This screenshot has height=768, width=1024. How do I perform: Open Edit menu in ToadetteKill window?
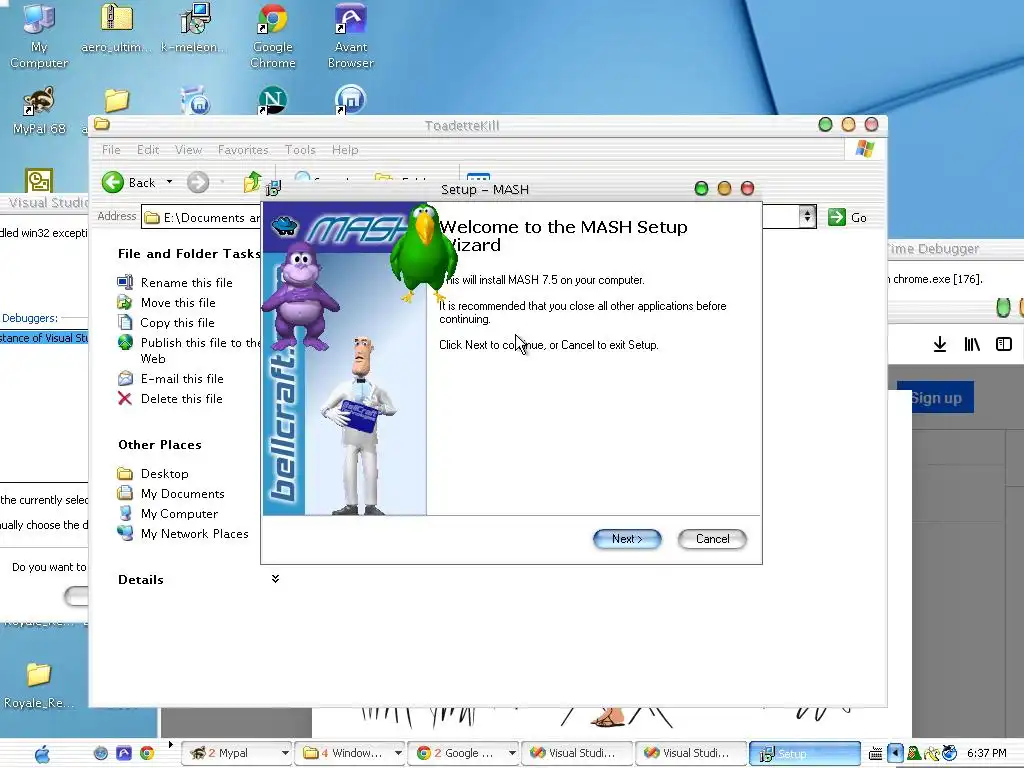(148, 150)
